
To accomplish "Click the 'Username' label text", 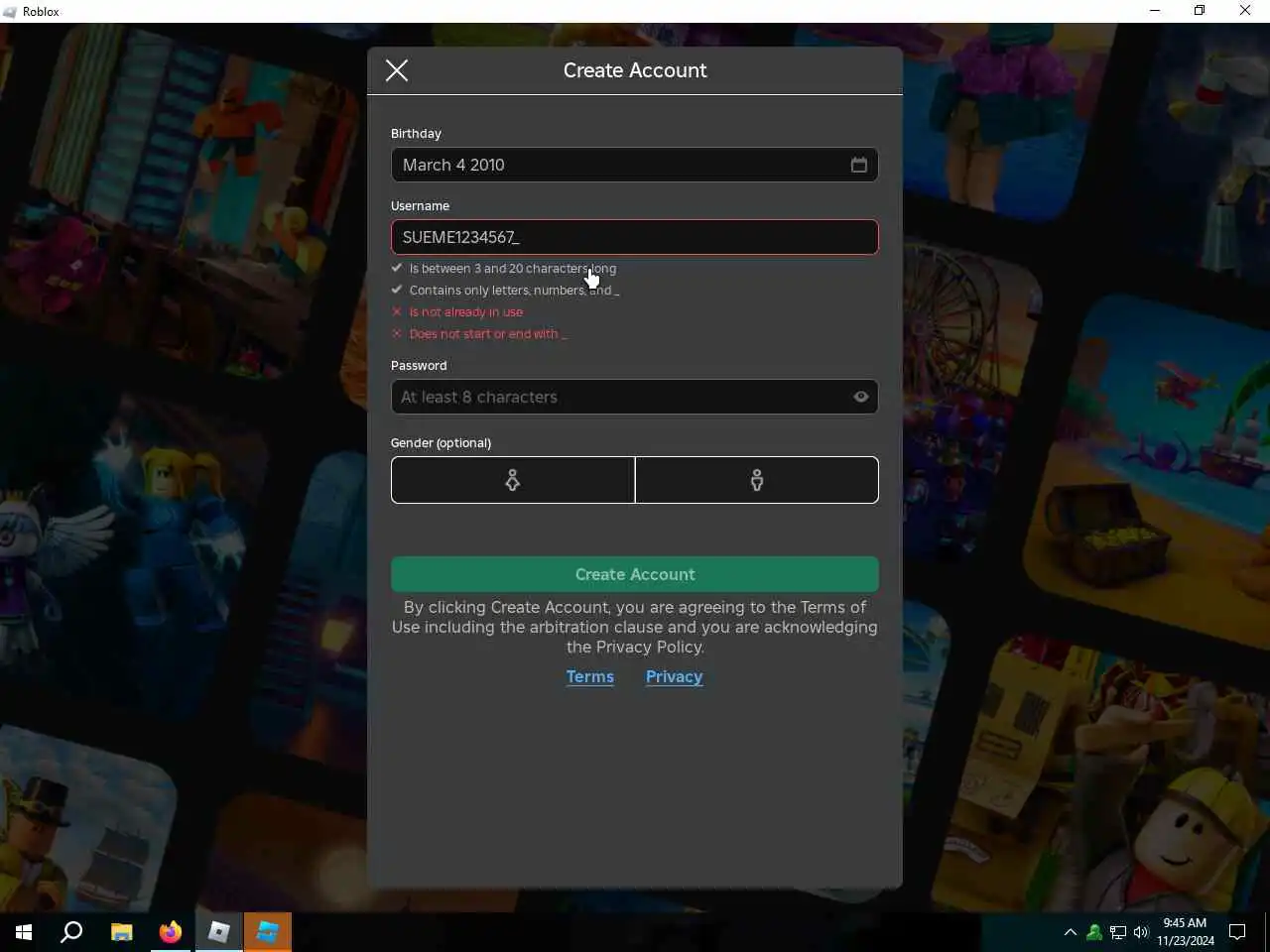I will (x=420, y=206).
